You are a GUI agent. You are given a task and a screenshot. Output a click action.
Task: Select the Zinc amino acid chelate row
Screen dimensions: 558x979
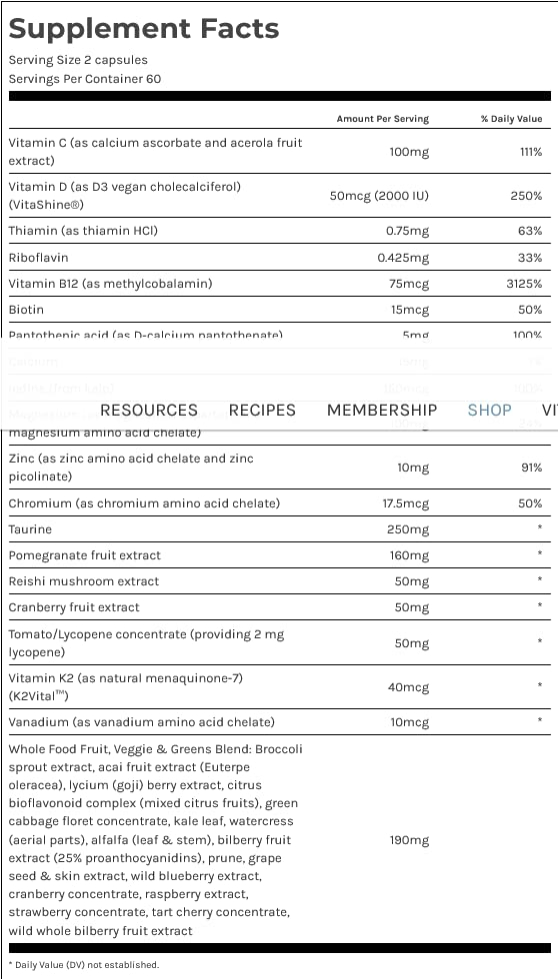coord(279,467)
